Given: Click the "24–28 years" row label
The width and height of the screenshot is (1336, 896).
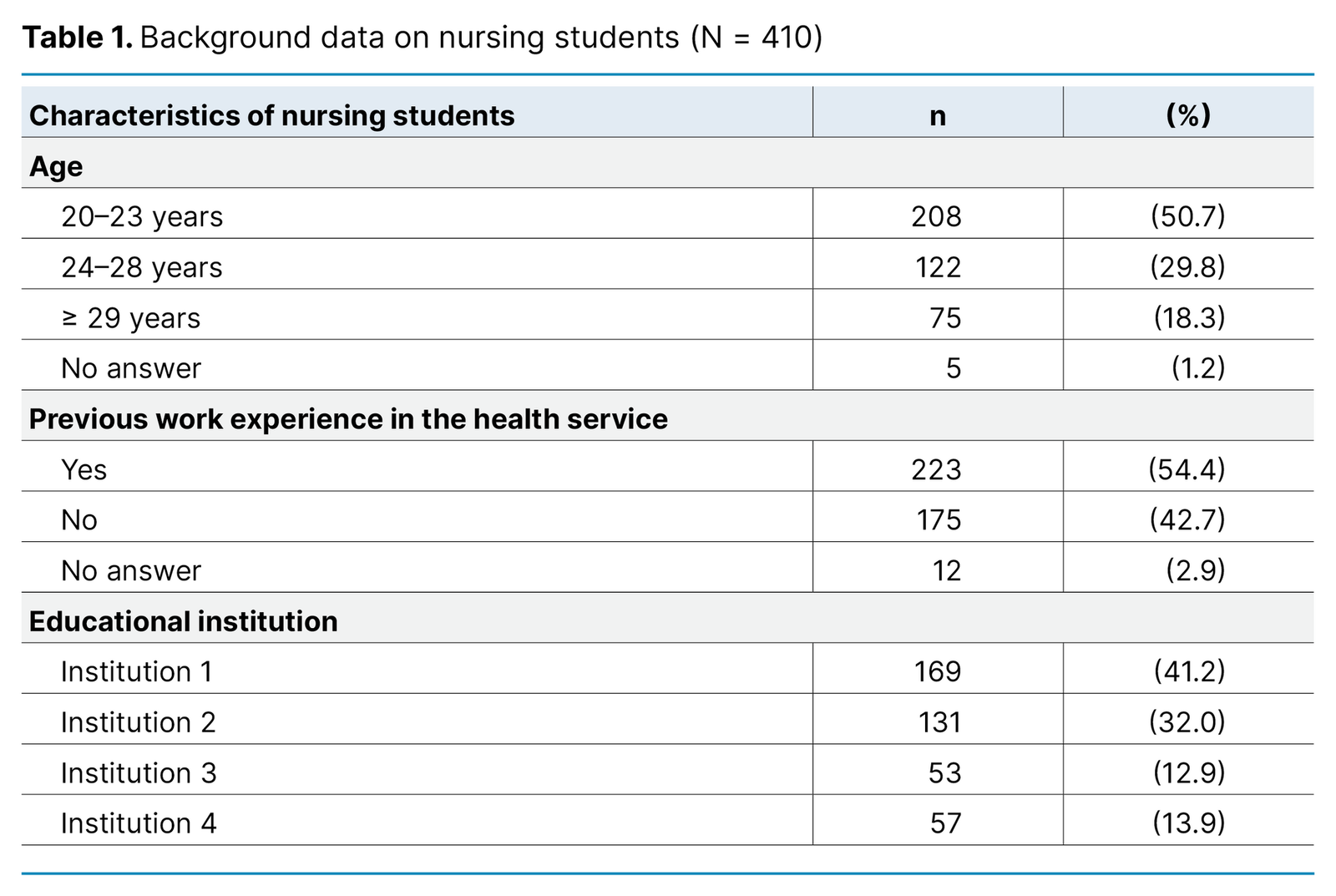Looking at the screenshot, I should click(x=142, y=267).
